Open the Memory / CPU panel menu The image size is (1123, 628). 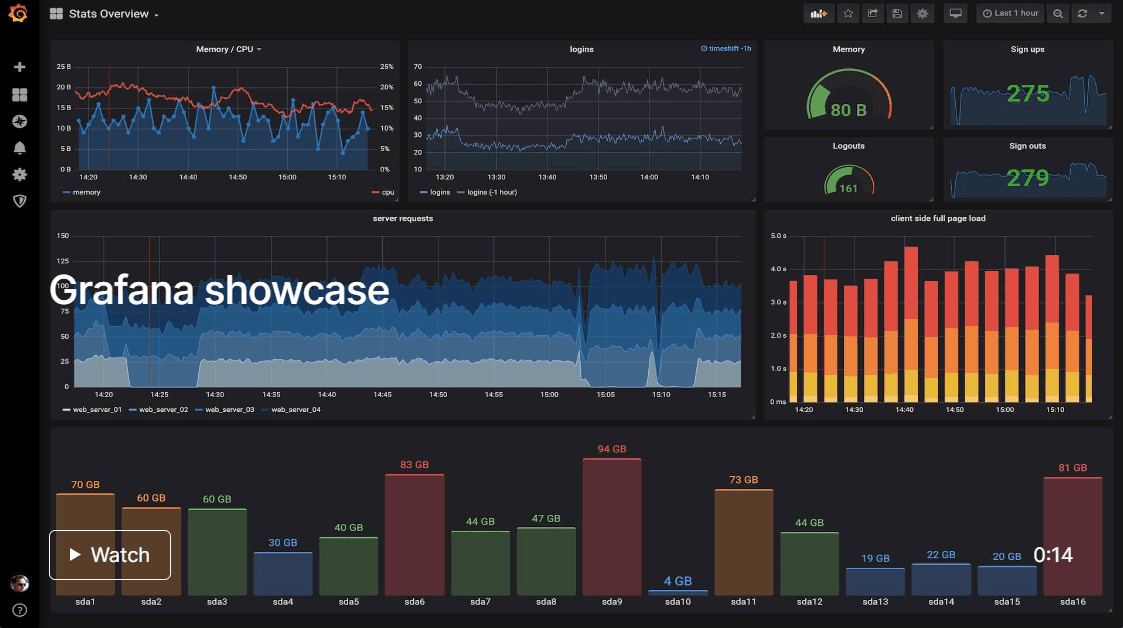[x=228, y=49]
